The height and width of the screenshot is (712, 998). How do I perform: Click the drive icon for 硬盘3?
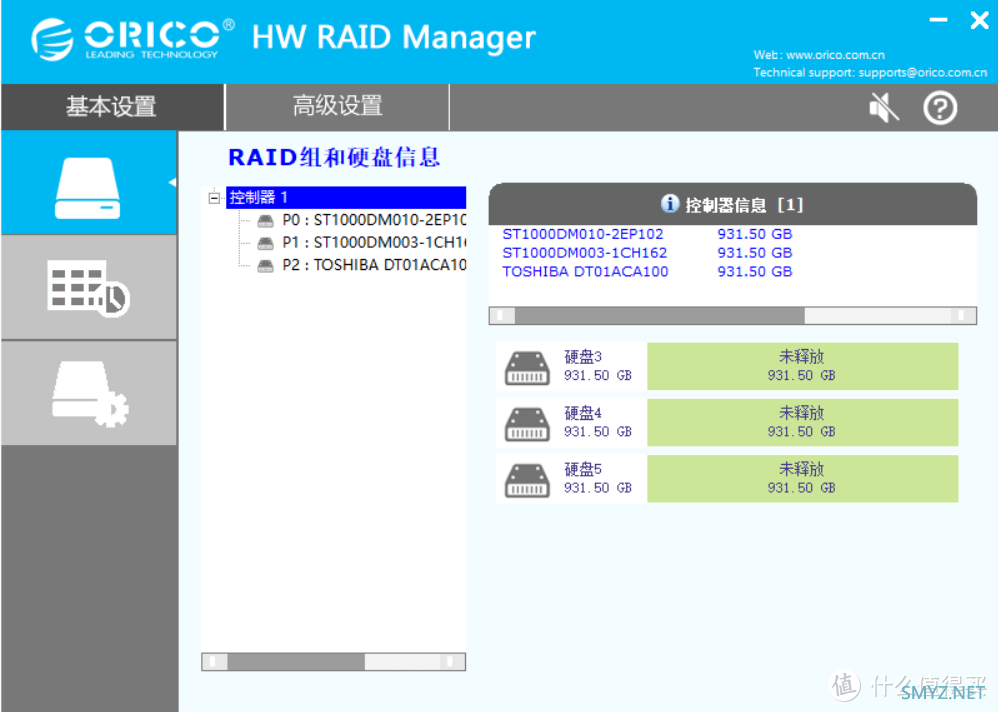[x=527, y=368]
